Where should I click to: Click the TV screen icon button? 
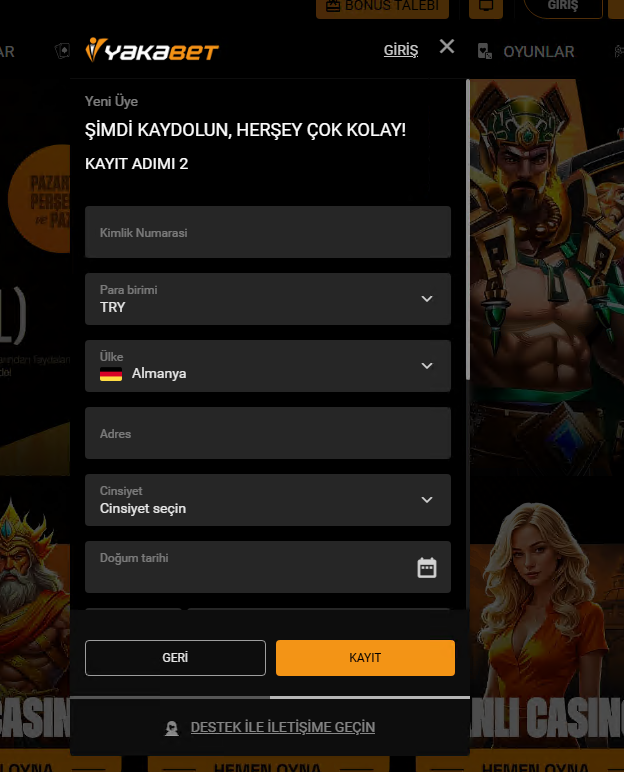tap(486, 7)
